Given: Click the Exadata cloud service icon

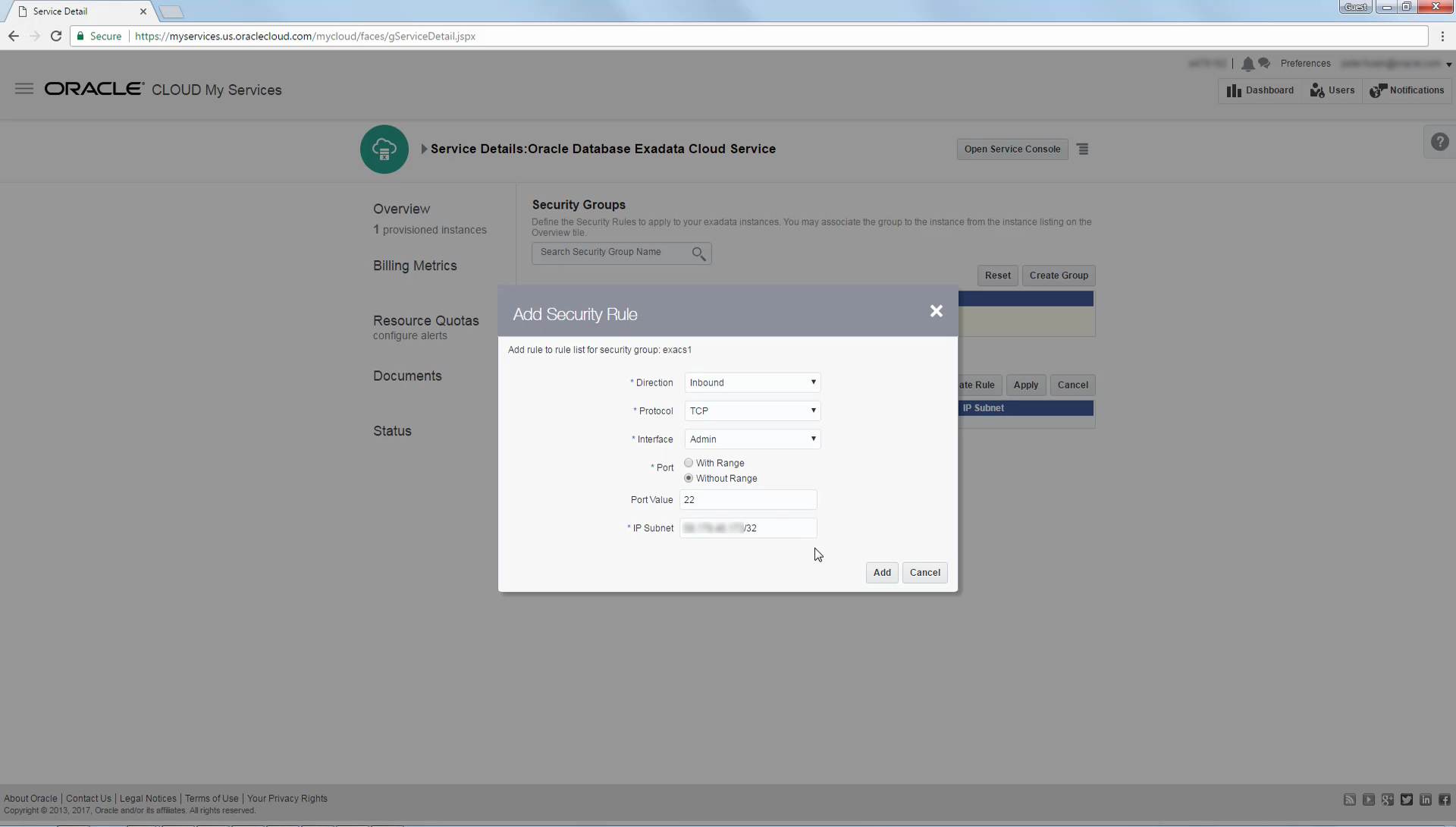Looking at the screenshot, I should click(384, 149).
